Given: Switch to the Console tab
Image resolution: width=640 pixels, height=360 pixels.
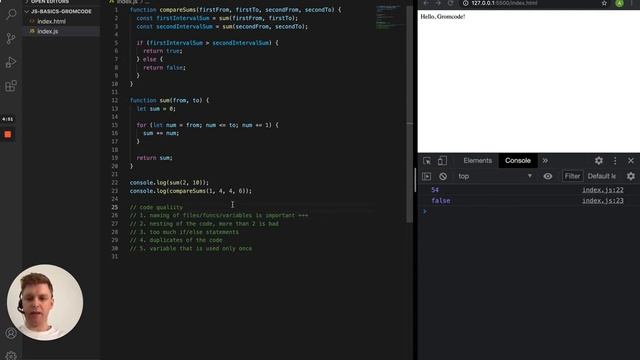Looking at the screenshot, I should pos(518,161).
